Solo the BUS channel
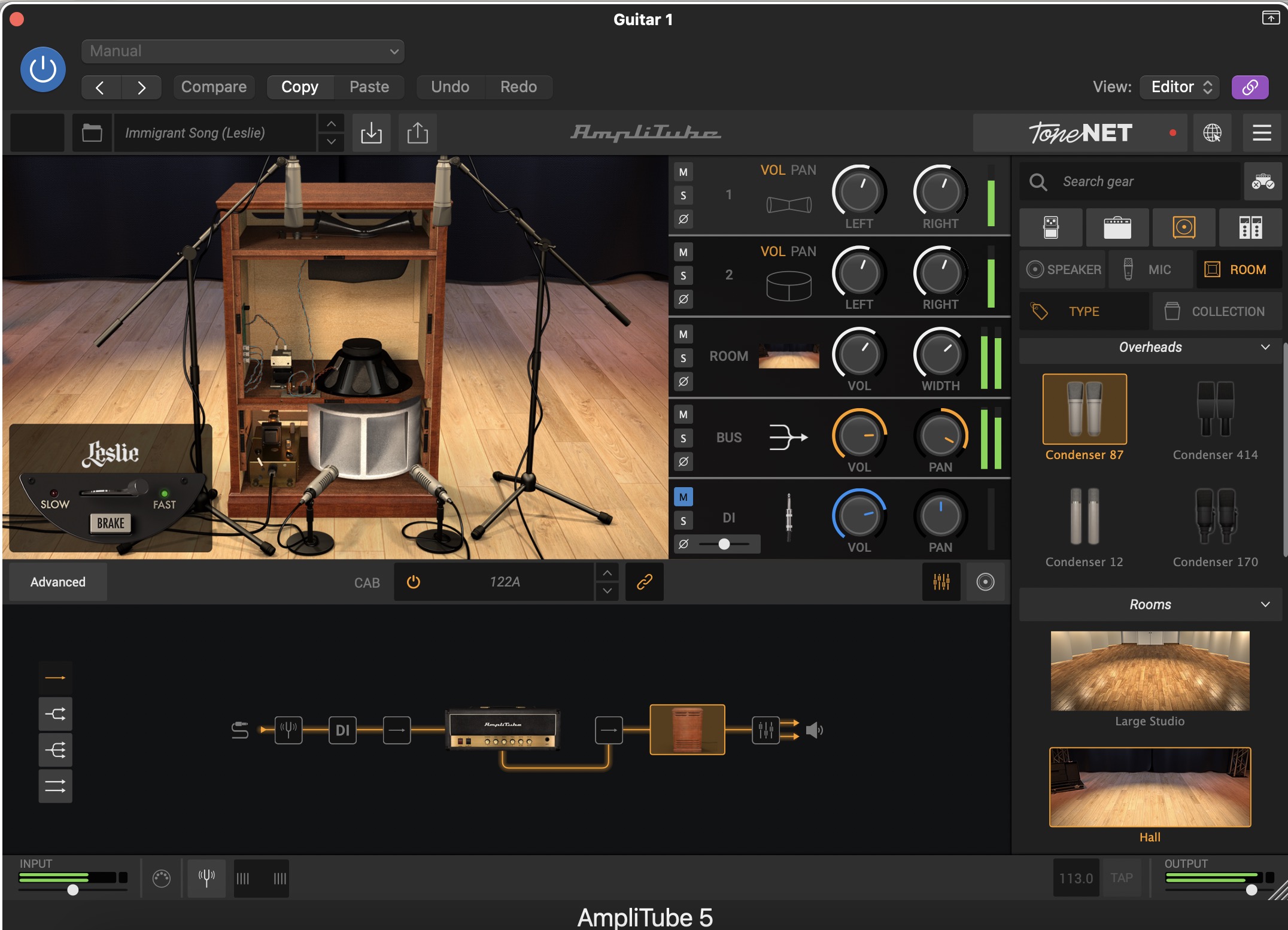The width and height of the screenshot is (1288, 930). tap(683, 439)
